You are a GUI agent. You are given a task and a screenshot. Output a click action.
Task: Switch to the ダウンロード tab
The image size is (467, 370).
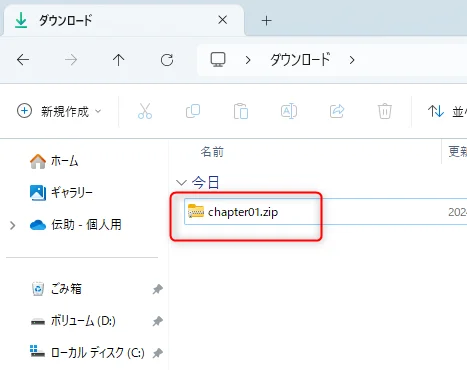coord(123,21)
